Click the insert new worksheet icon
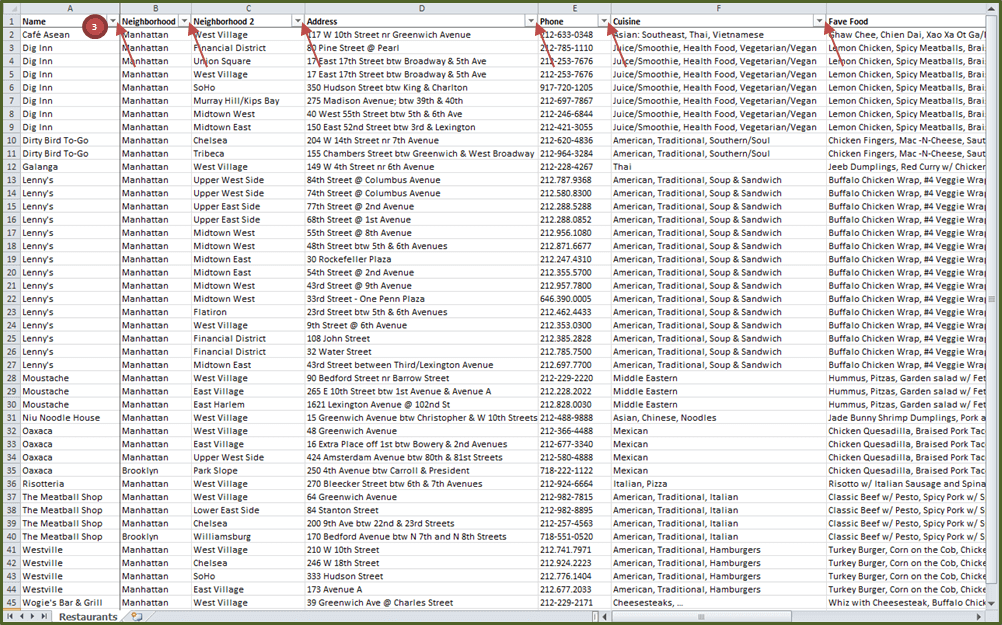 (136, 617)
